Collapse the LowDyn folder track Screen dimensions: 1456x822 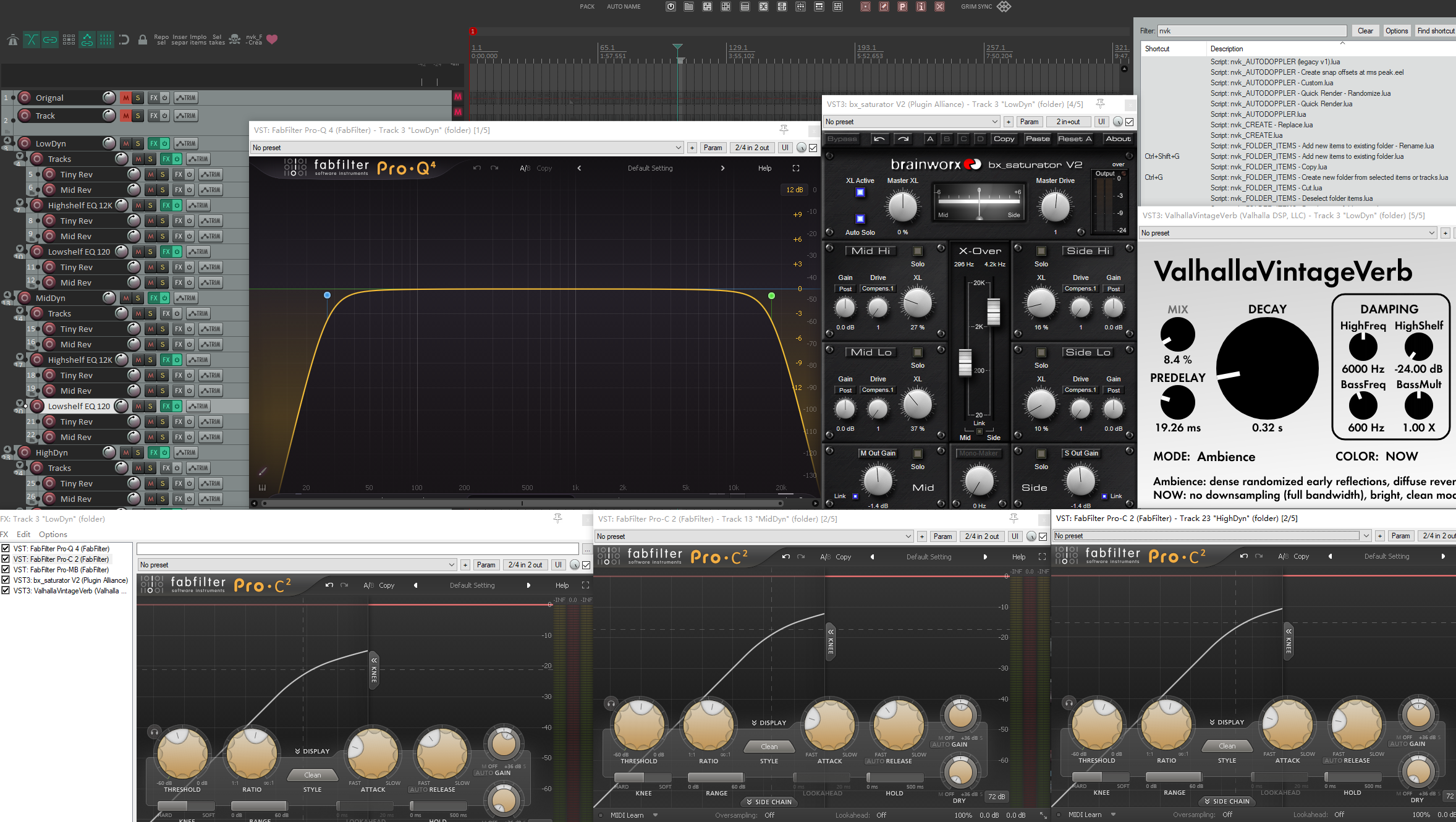pyautogui.click(x=7, y=140)
